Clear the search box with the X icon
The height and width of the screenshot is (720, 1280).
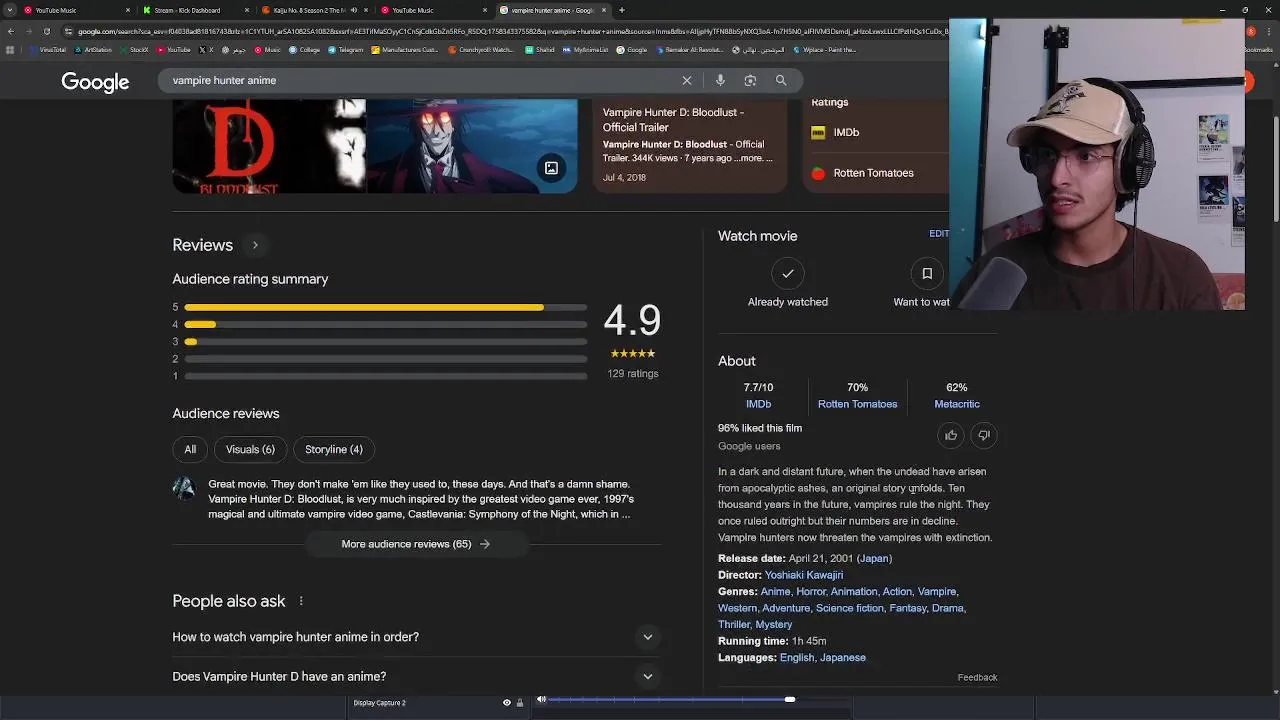click(x=687, y=80)
